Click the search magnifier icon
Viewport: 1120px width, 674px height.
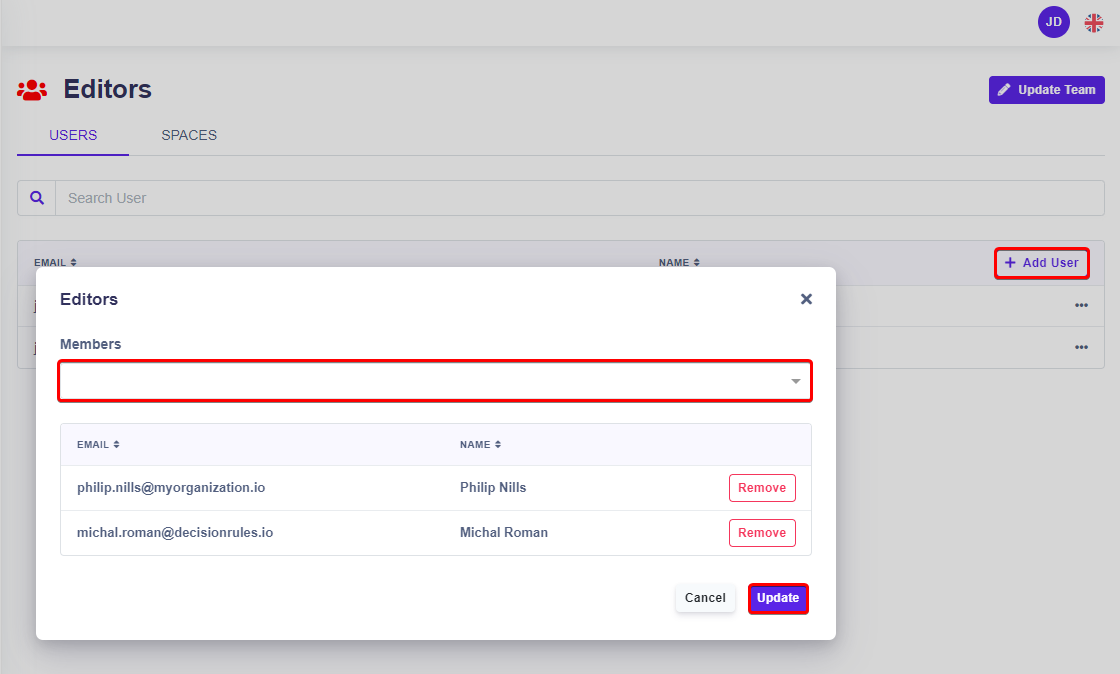click(37, 198)
